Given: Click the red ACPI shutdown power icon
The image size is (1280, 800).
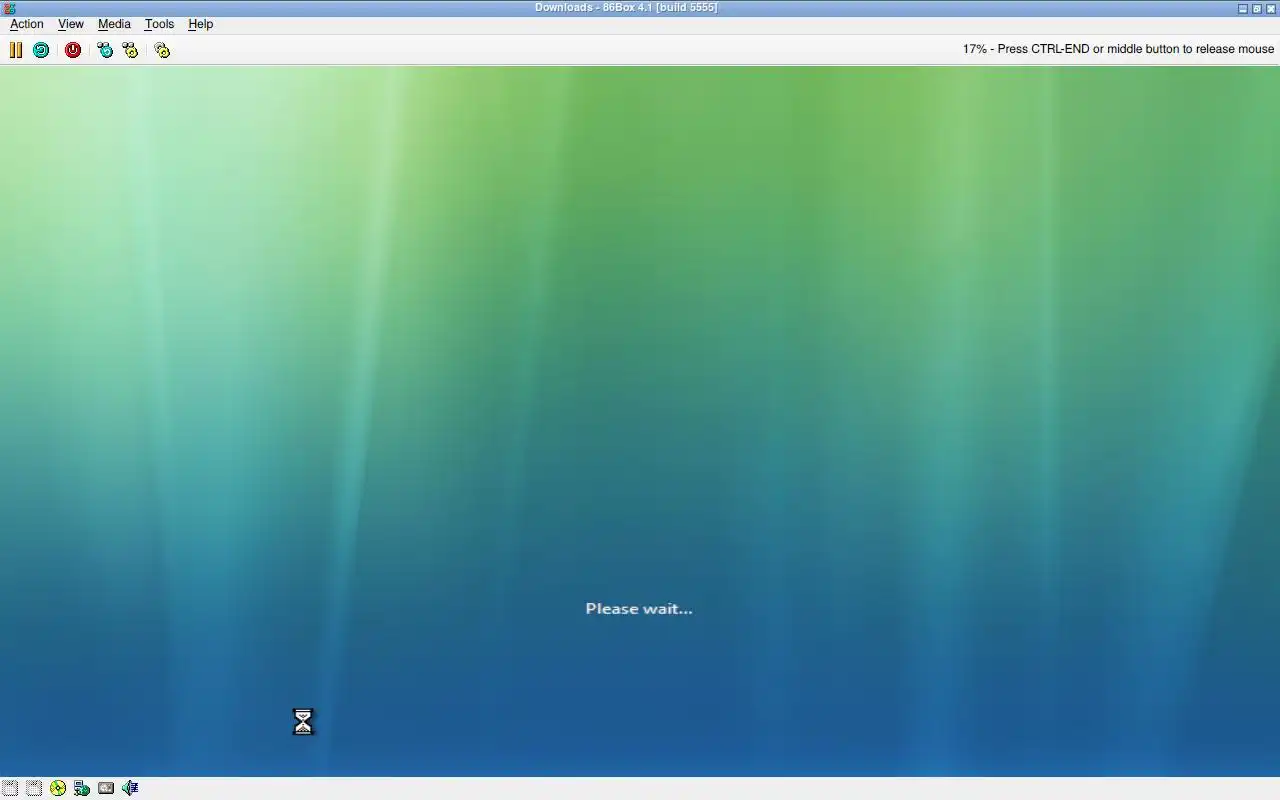Looking at the screenshot, I should pyautogui.click(x=73, y=49).
